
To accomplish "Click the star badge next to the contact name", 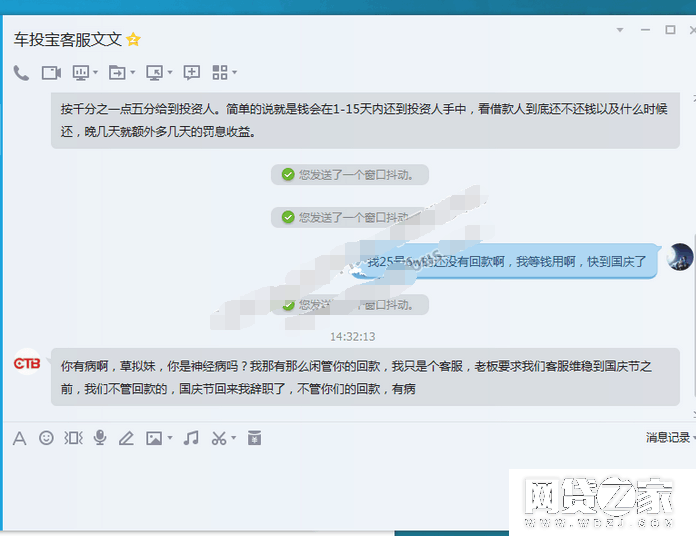I will pos(133,40).
